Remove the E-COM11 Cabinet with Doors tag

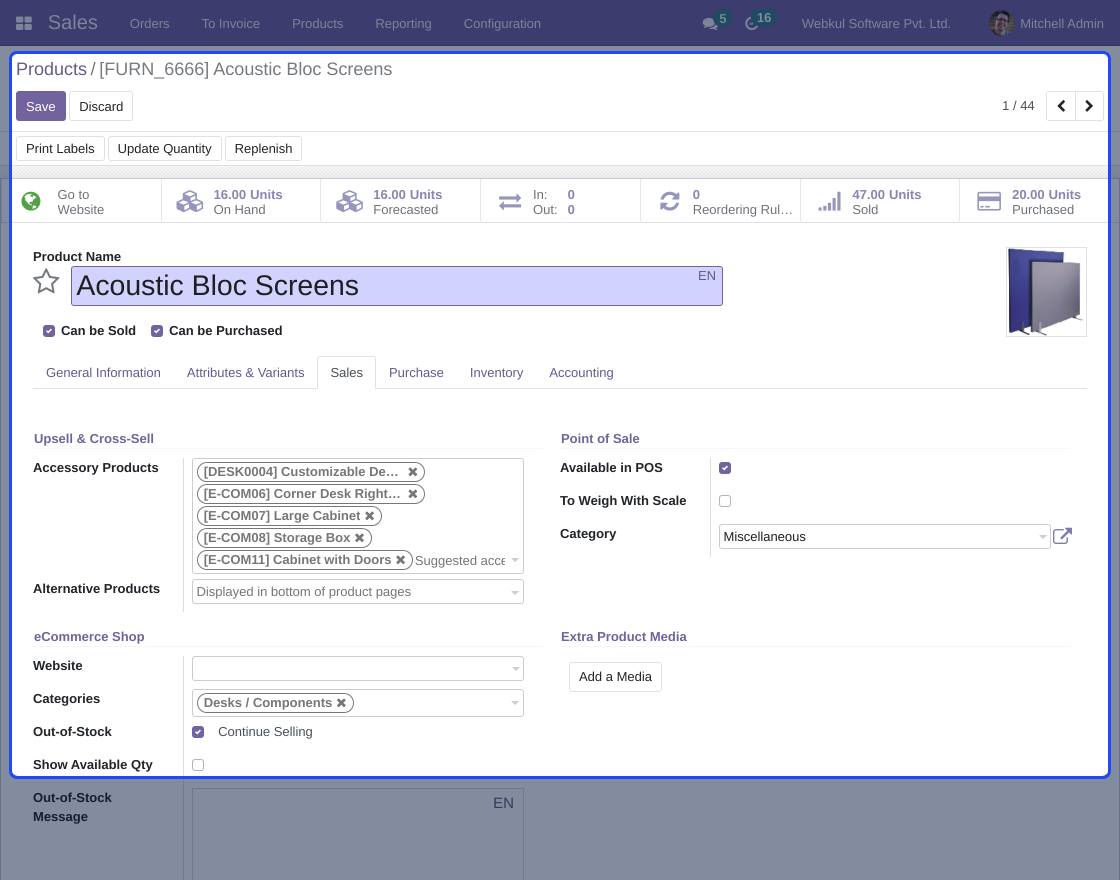401,560
